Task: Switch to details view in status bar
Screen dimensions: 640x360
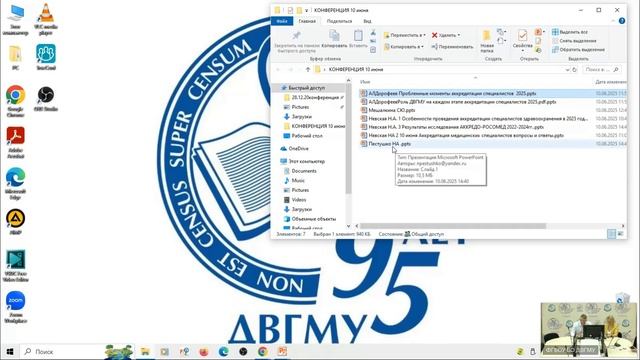Action: click(611, 234)
